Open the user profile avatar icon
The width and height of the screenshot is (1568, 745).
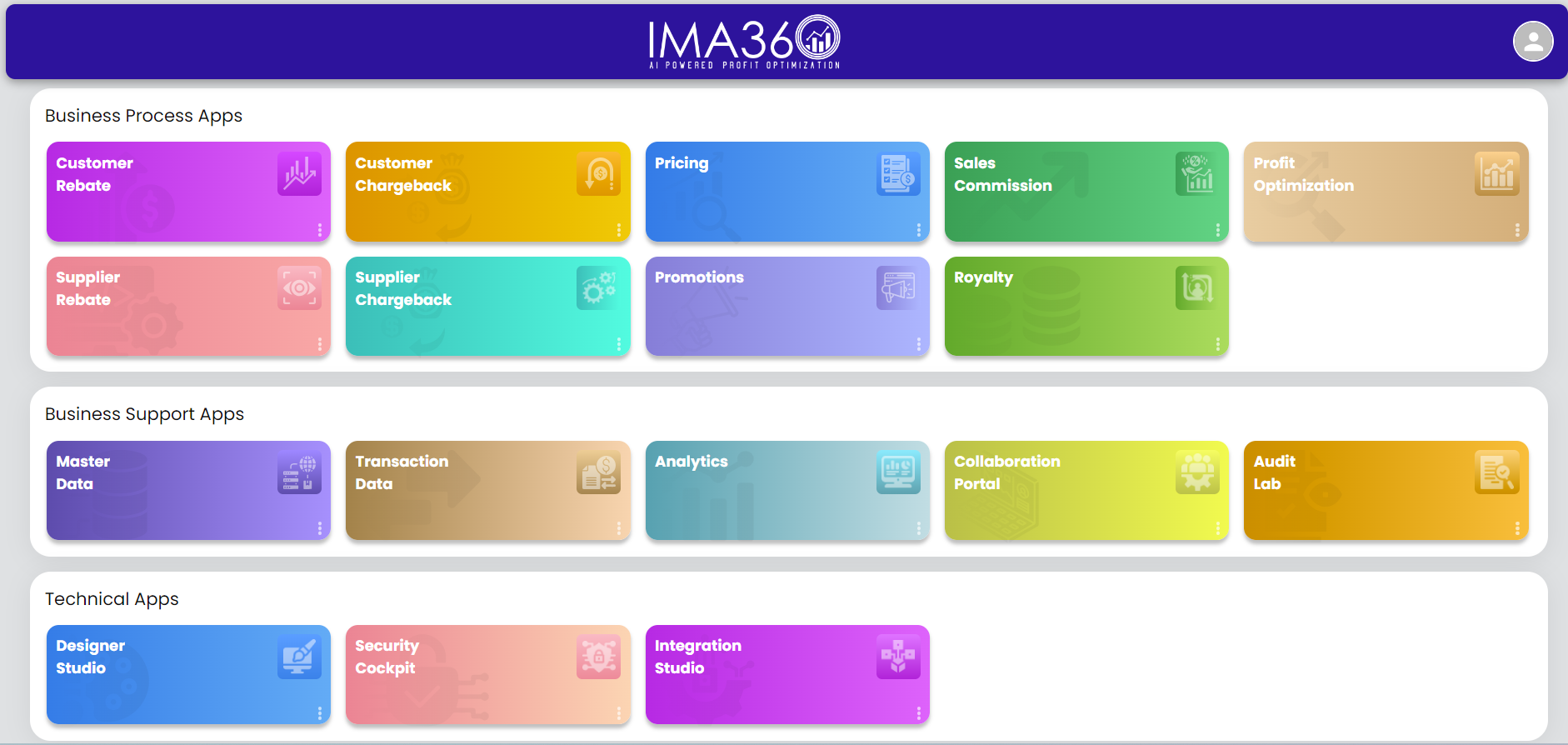(x=1533, y=42)
